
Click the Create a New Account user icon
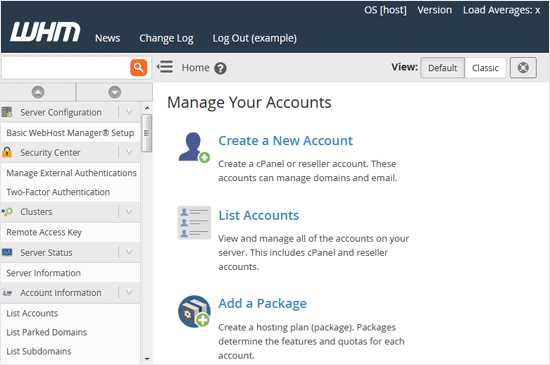[194, 147]
